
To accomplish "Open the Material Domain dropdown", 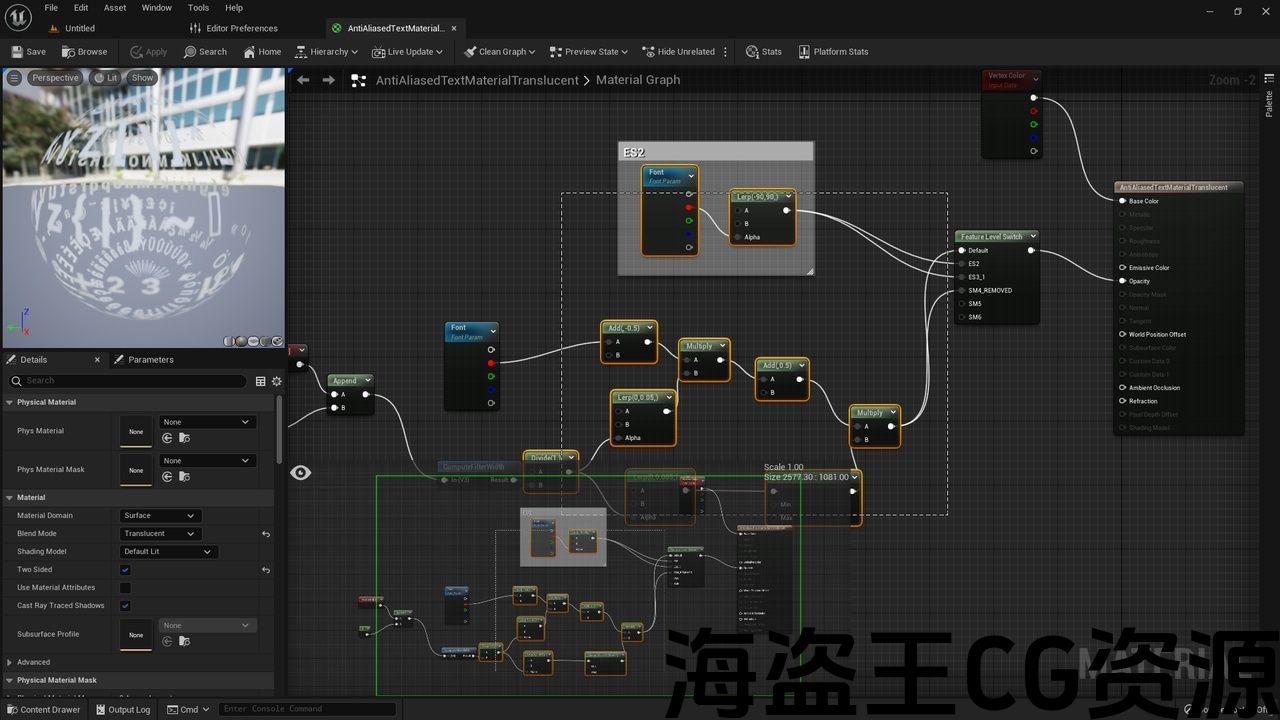I will click(x=159, y=516).
